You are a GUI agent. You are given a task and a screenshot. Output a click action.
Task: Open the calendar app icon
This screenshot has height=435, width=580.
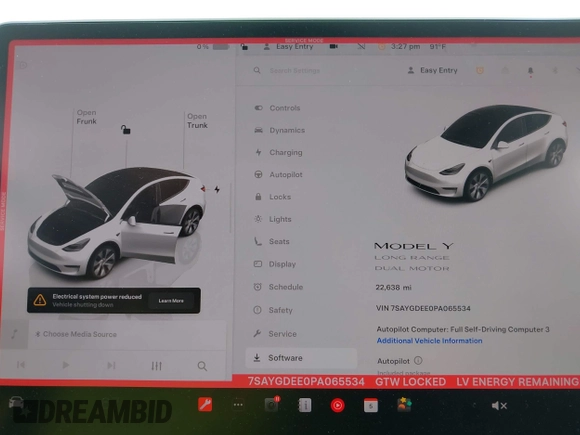point(371,405)
